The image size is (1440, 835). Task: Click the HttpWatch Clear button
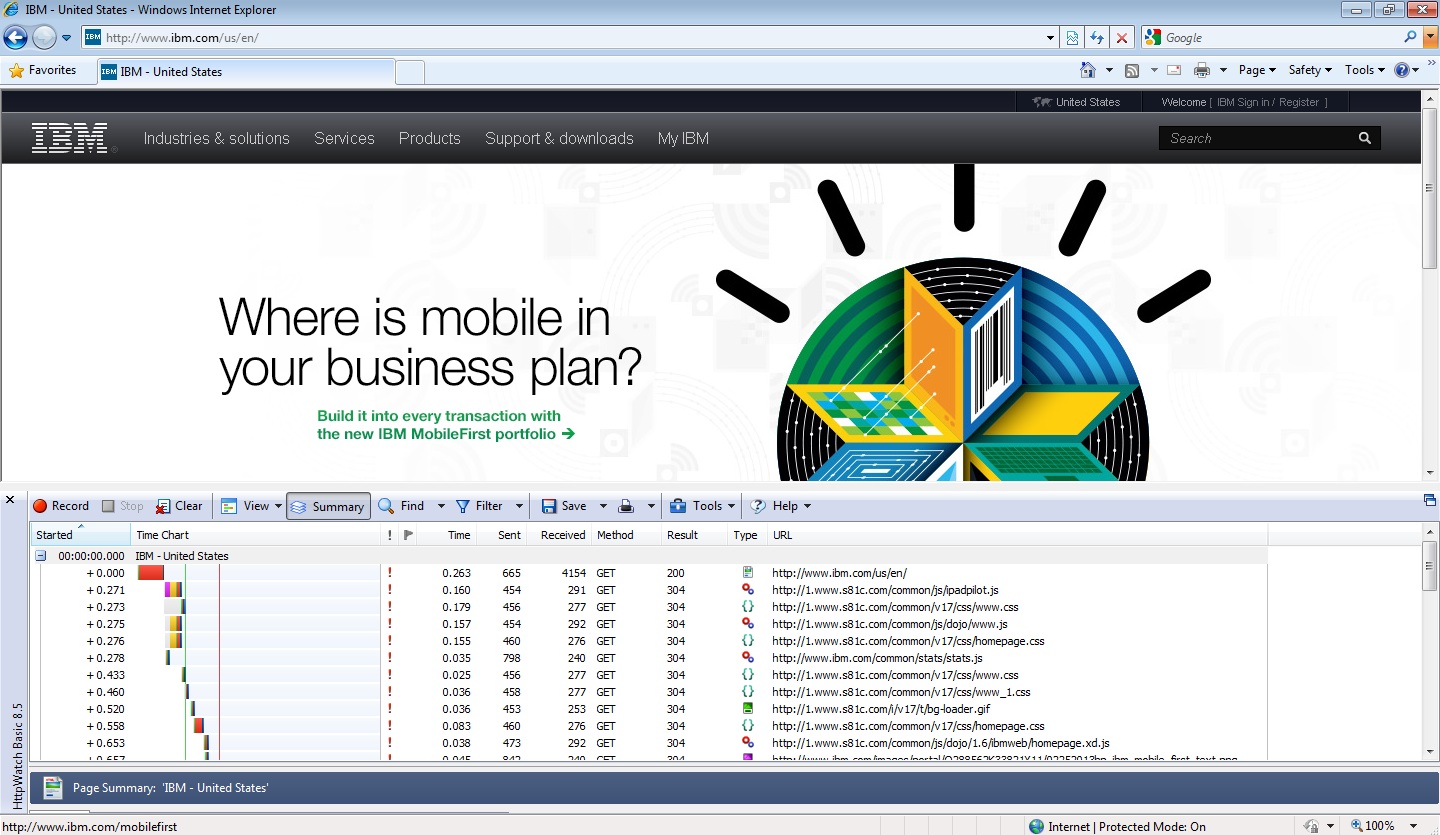179,506
